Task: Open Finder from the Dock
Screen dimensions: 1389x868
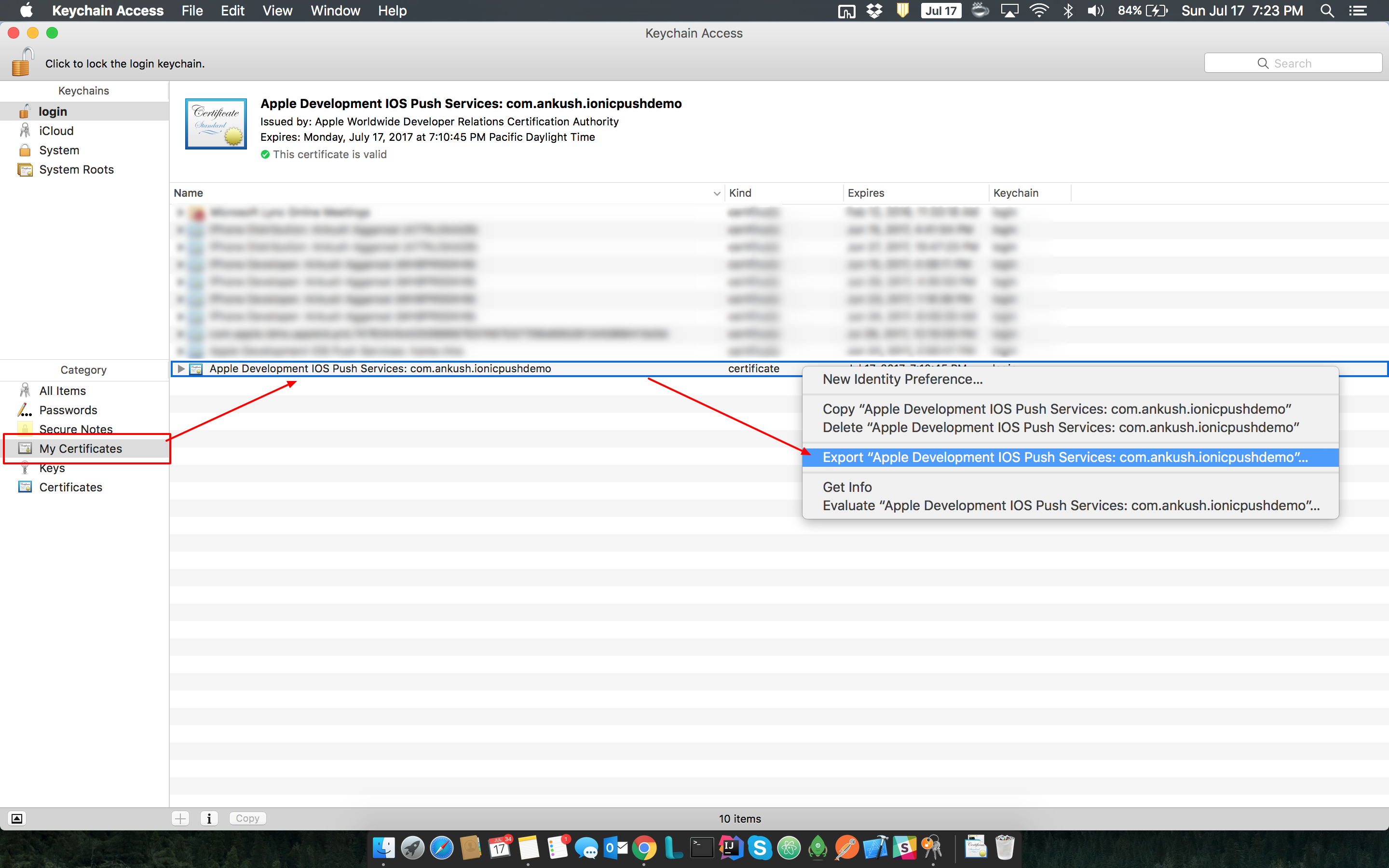Action: [x=383, y=847]
